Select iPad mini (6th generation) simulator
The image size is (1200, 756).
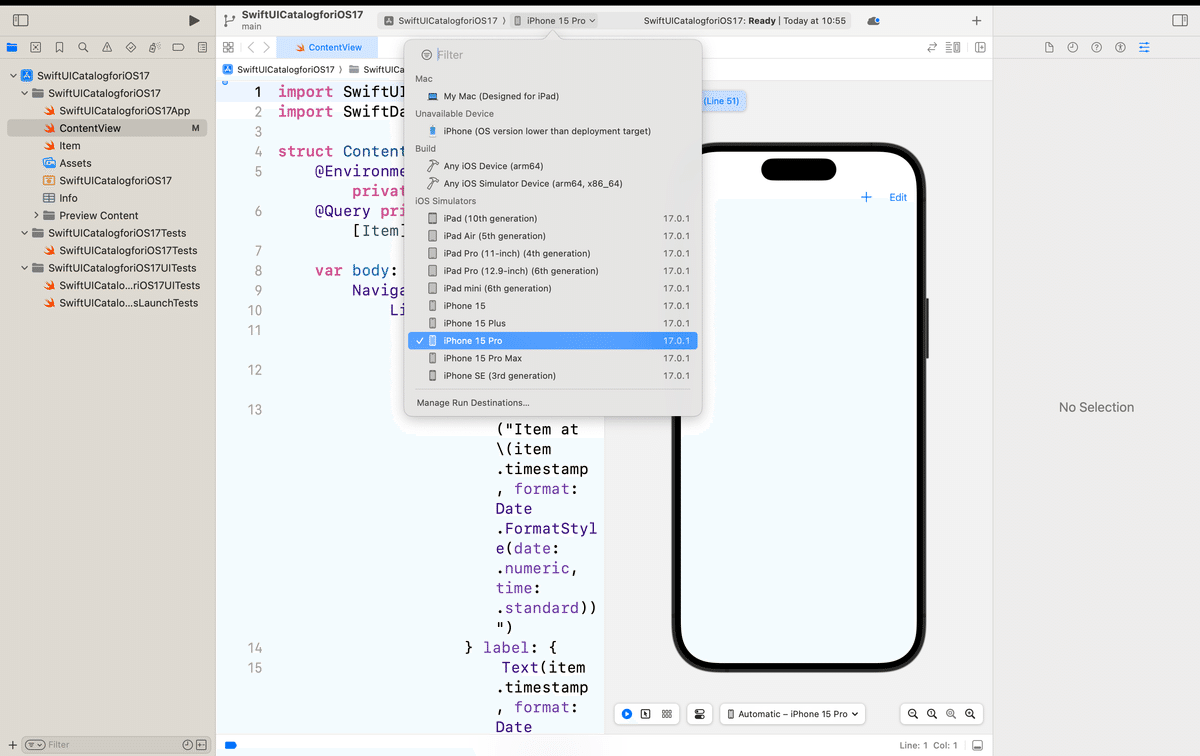(553, 288)
